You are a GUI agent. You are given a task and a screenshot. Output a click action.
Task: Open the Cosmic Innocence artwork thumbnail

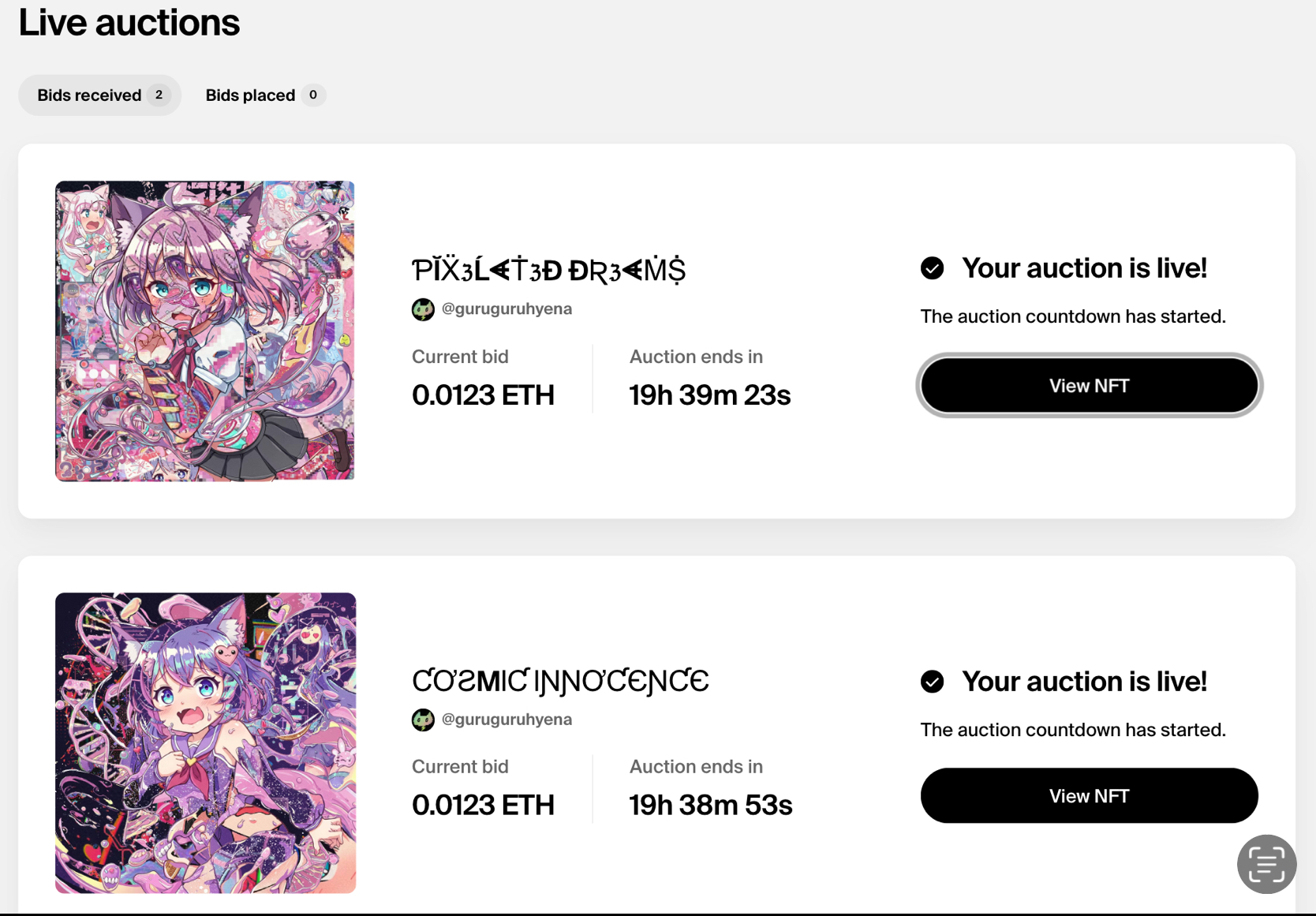coord(205,742)
